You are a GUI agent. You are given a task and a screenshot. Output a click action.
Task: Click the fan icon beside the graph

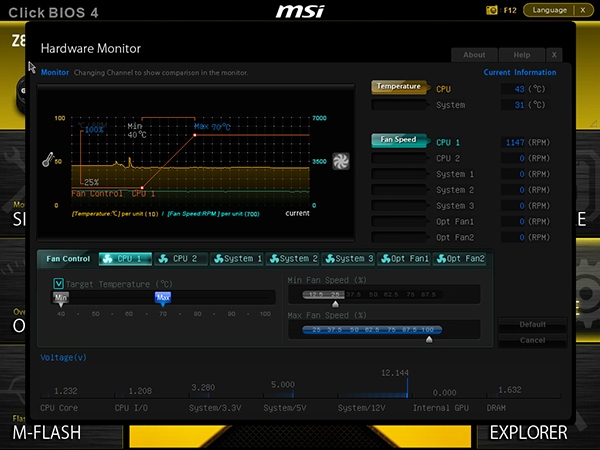(x=341, y=161)
